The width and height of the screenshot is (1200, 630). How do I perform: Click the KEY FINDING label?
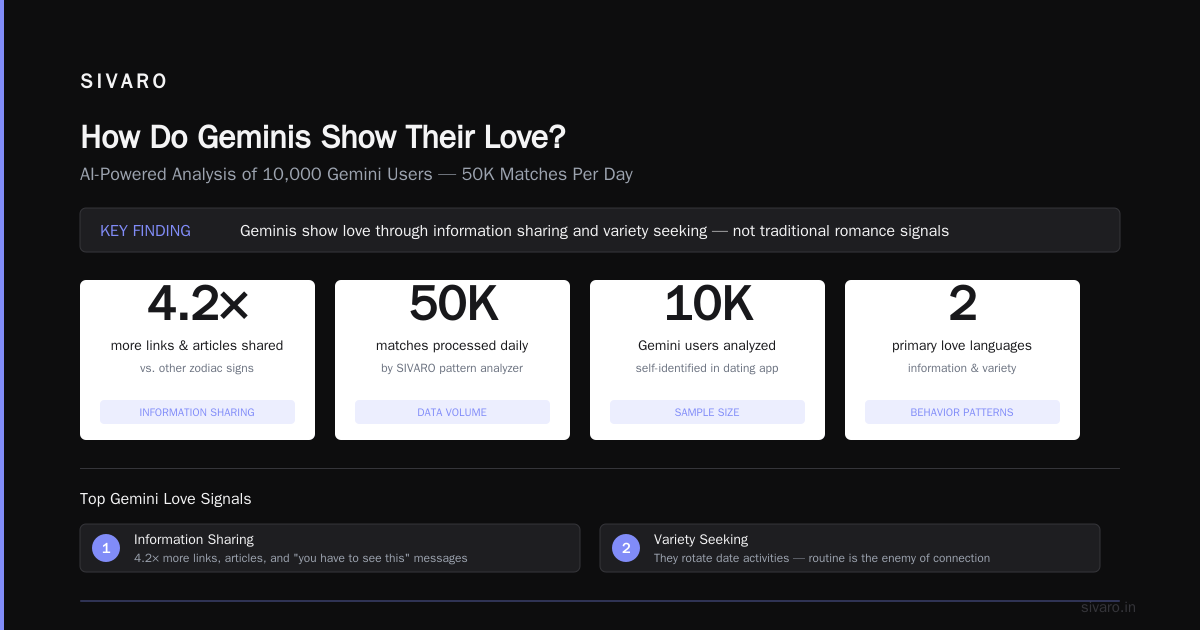click(145, 231)
